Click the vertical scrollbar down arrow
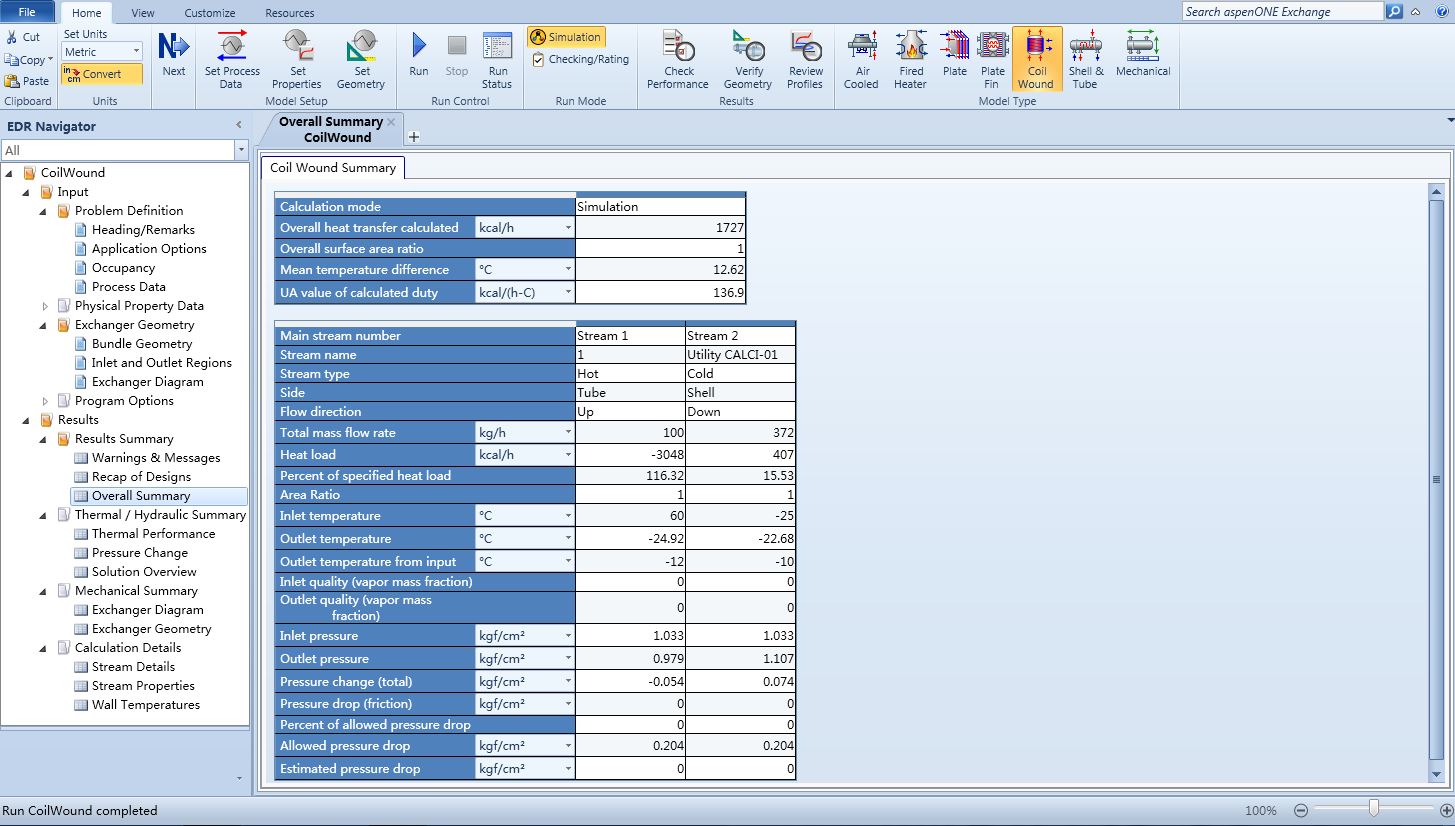The height and width of the screenshot is (826, 1455). (x=1437, y=774)
